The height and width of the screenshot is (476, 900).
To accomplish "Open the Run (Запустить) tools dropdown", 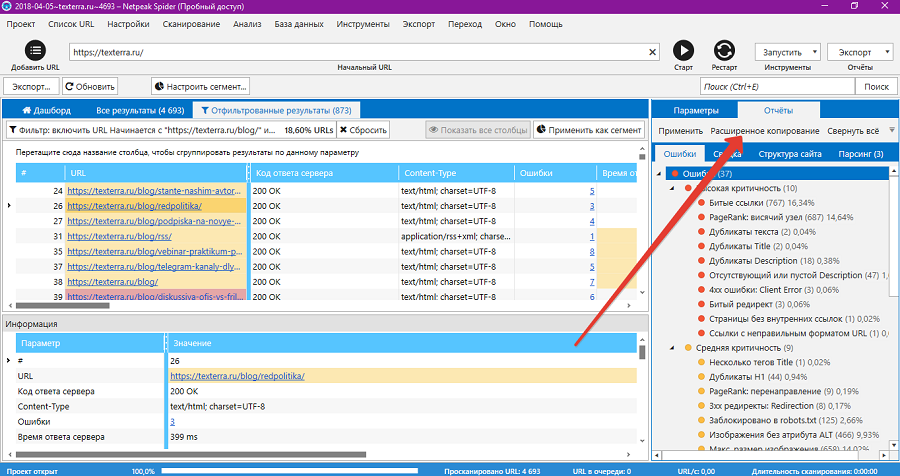I will [788, 52].
